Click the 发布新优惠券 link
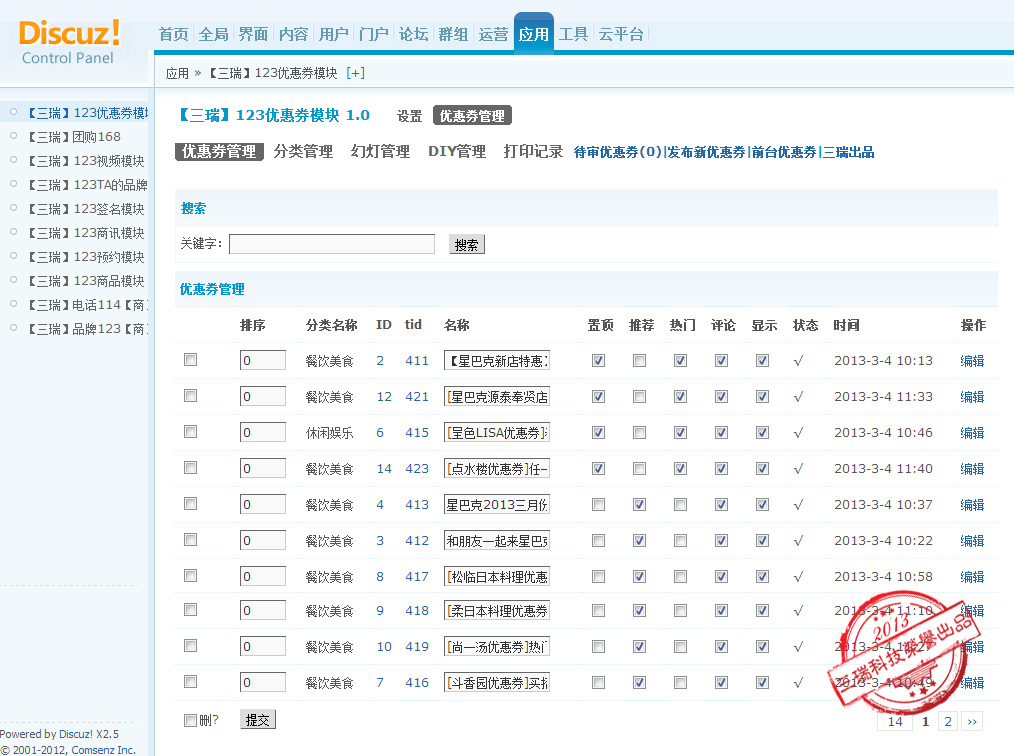Screen dimensions: 1014x756 pyautogui.click(x=707, y=152)
